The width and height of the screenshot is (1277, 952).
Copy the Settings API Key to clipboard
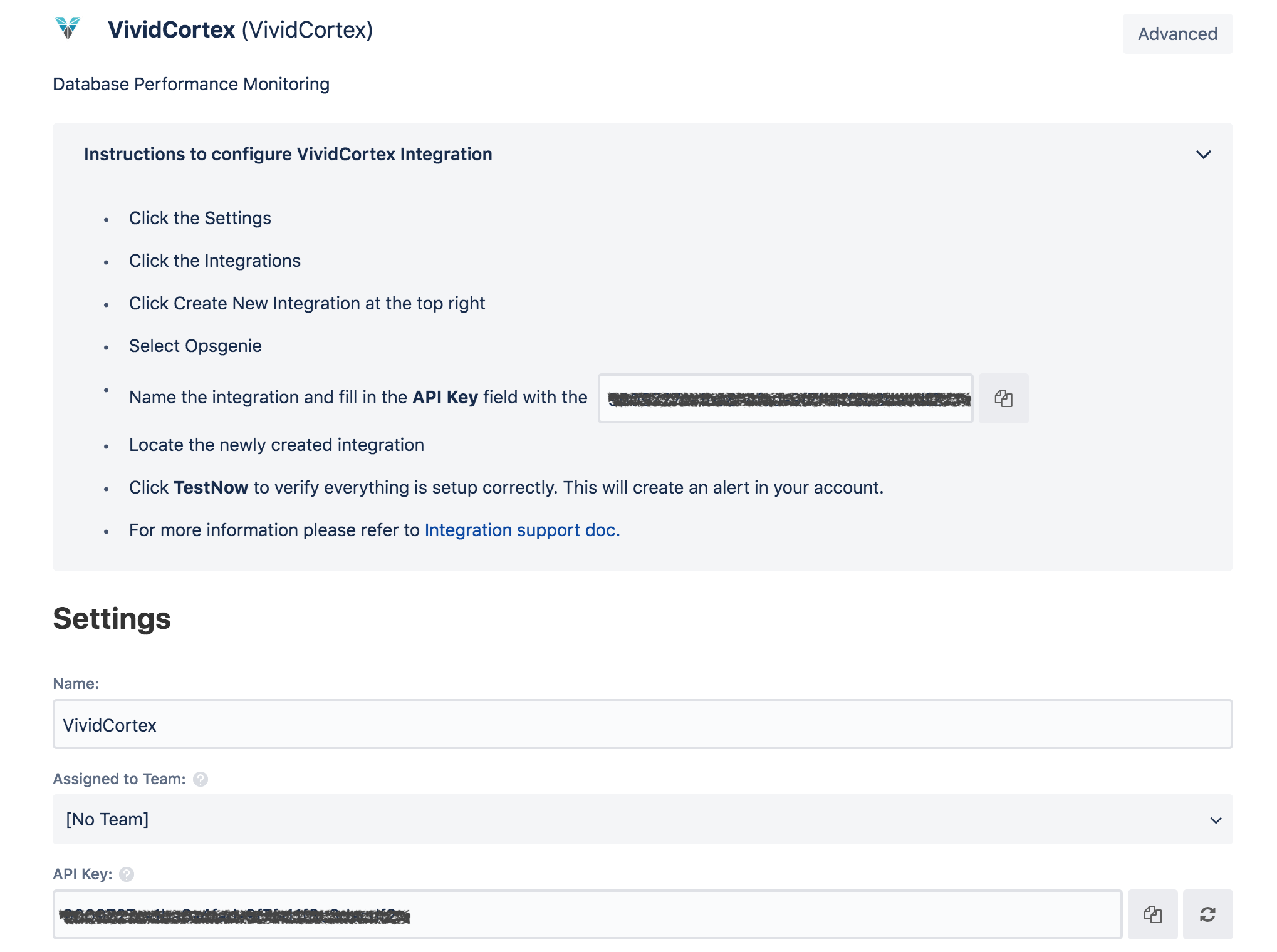click(x=1152, y=914)
